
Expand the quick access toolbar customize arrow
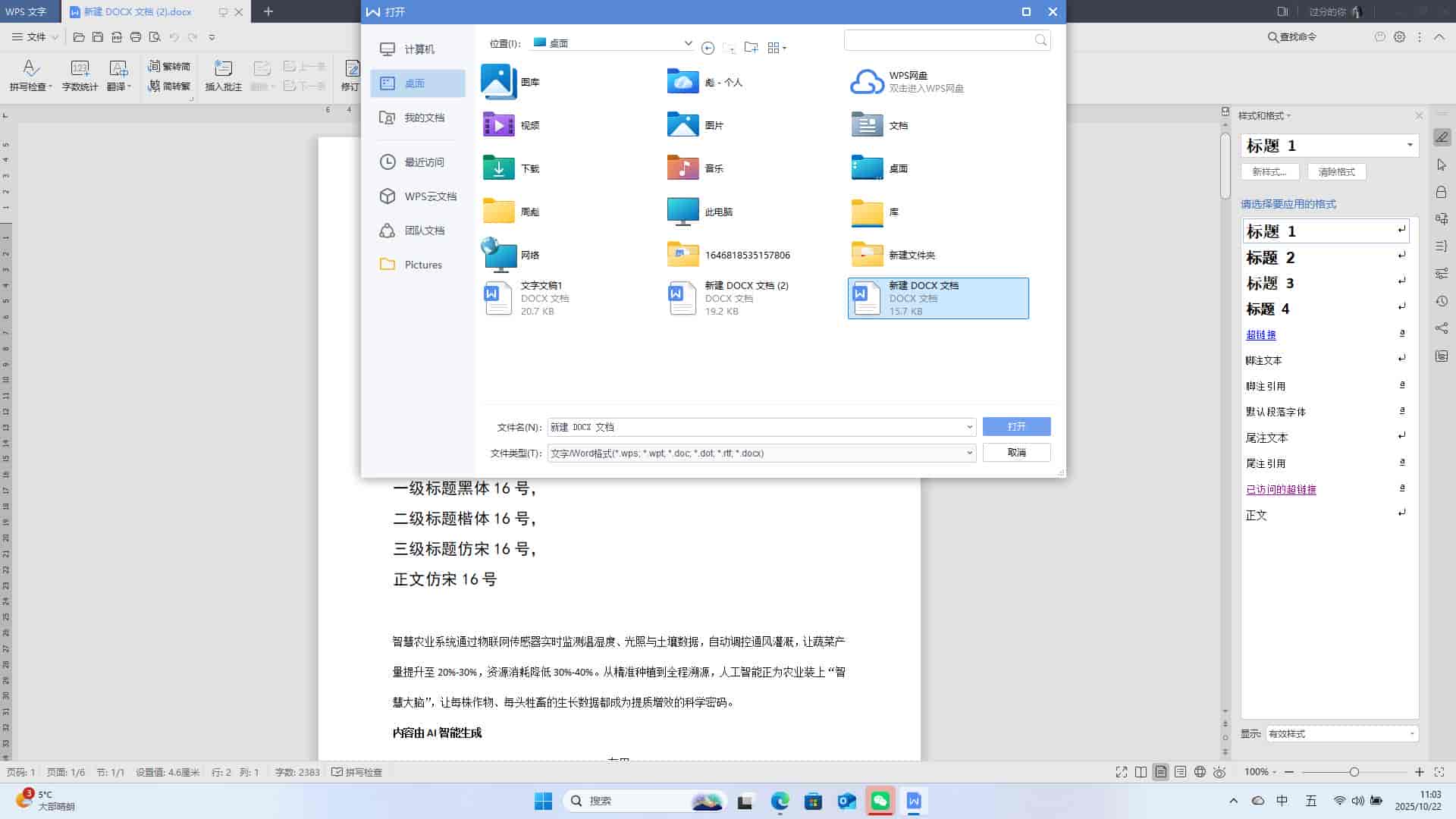212,36
